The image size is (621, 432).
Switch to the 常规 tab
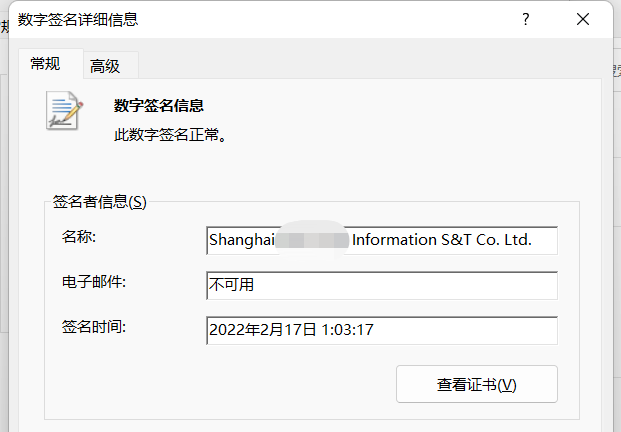pos(45,64)
